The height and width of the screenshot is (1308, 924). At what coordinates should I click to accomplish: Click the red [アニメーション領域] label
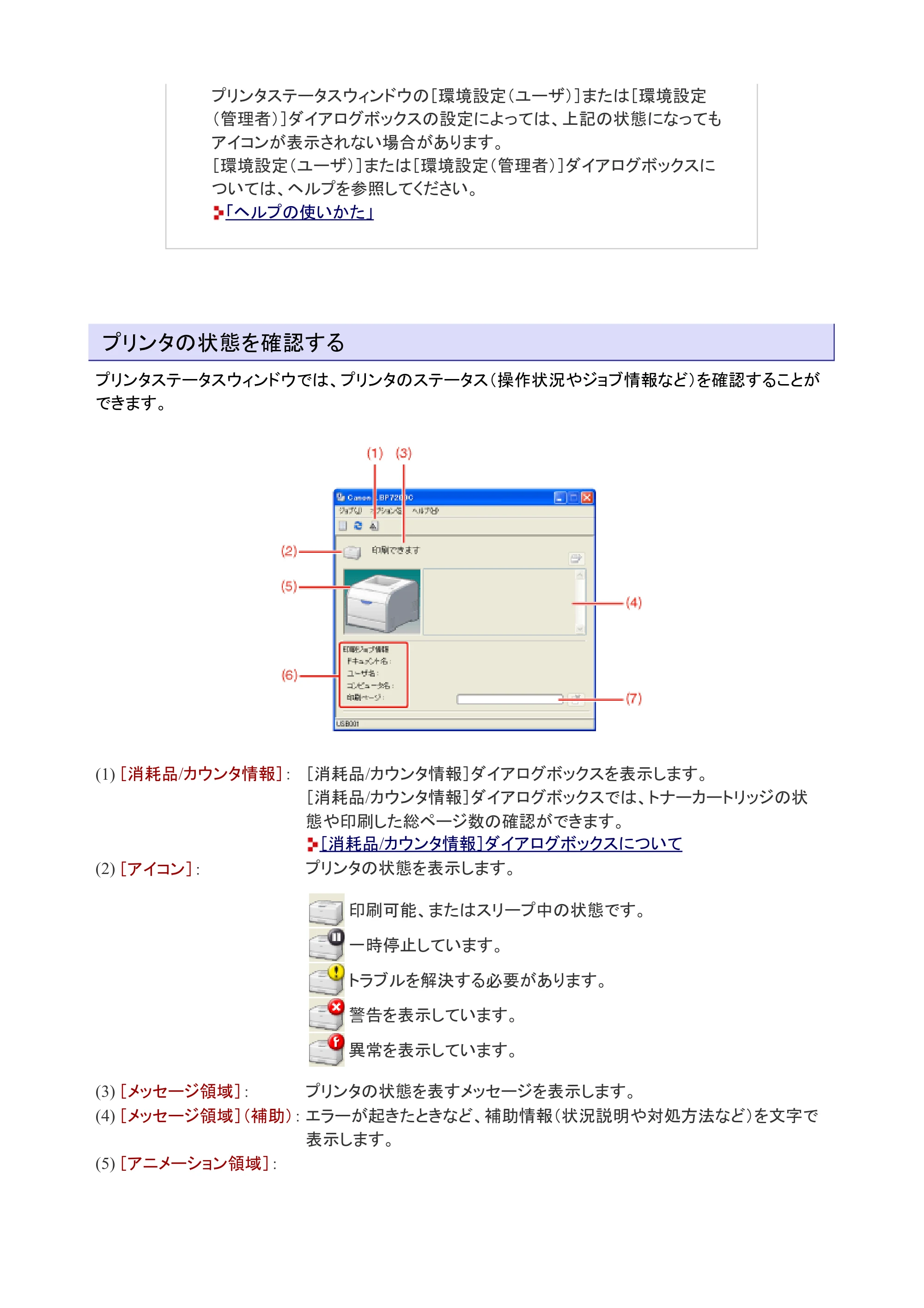pyautogui.click(x=195, y=1163)
